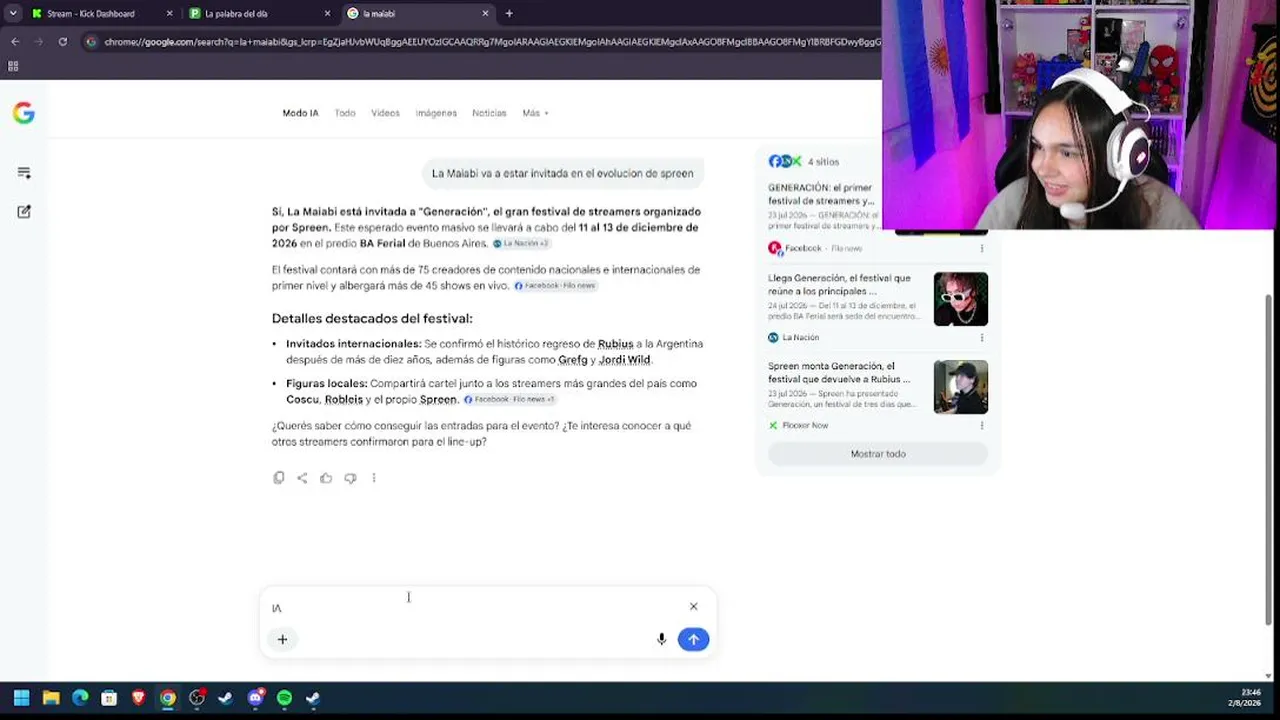This screenshot has width=1280, height=720.
Task: Switch to the La palabra del día tab
Action: pyautogui.click(x=260, y=14)
